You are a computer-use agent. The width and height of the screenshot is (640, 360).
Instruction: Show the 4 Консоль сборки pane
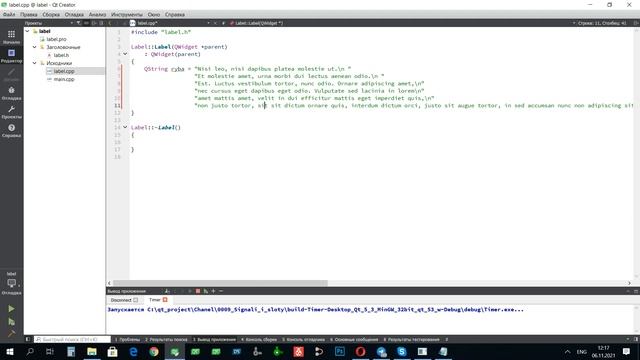259,339
